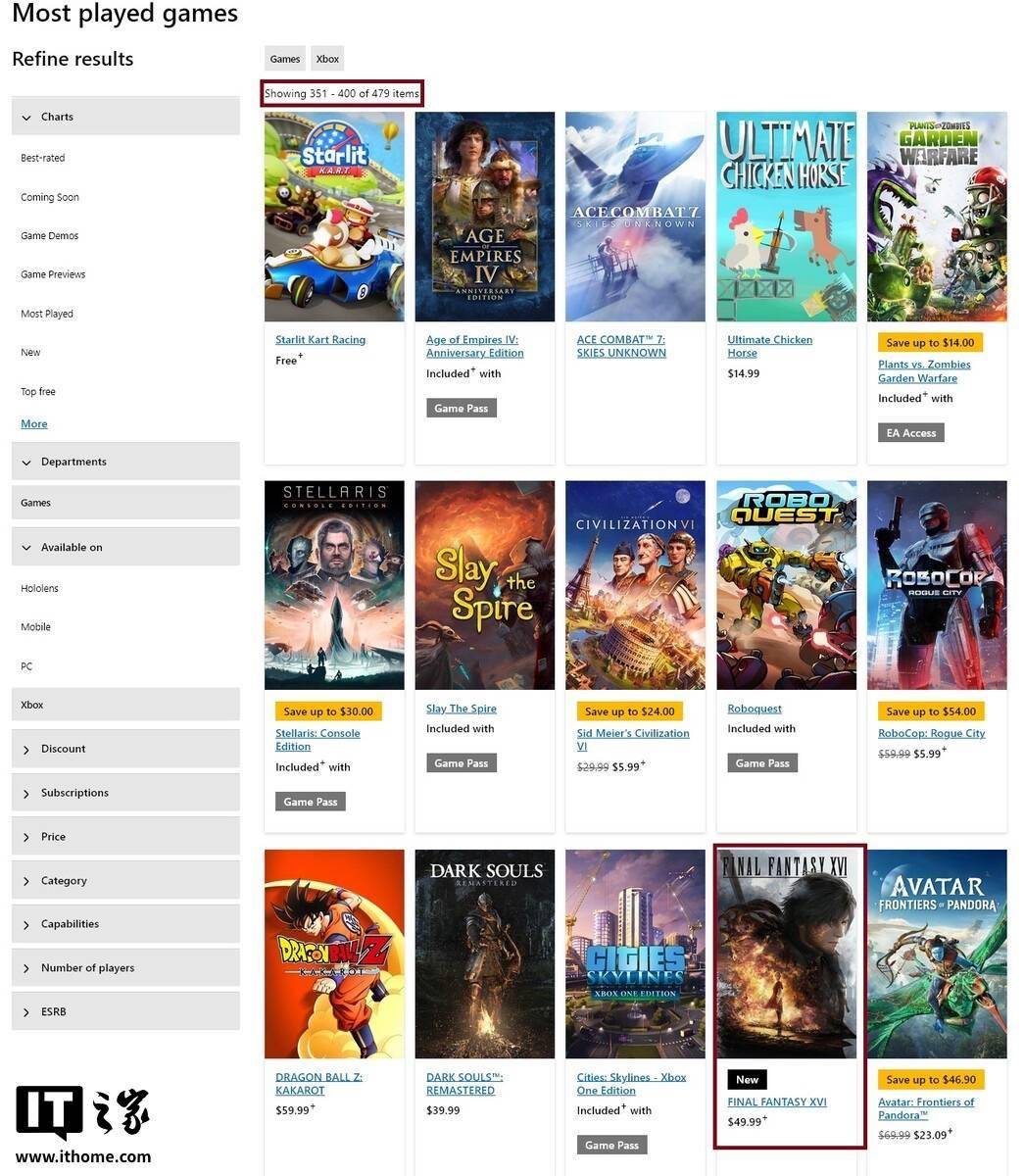Open the Dark Souls Remastered cover image
1024x1176 pixels.
(x=485, y=954)
